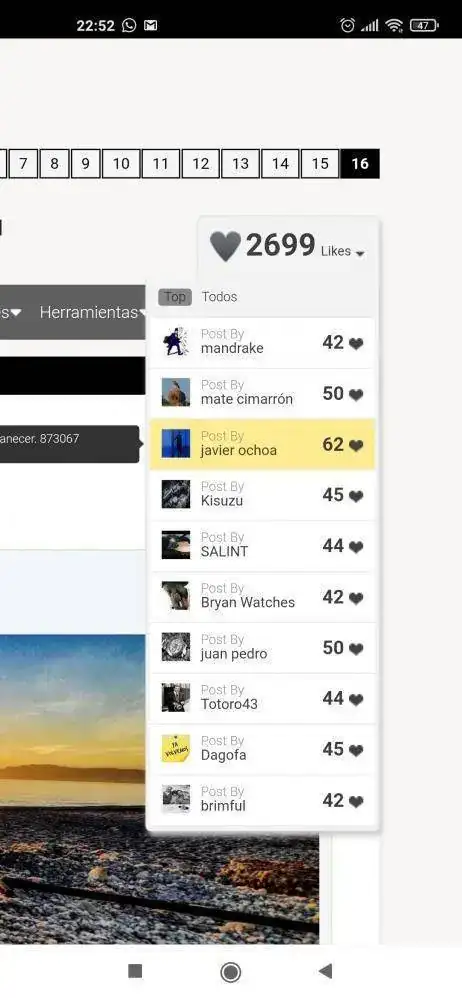Open post by juan pedro
This screenshot has height=1000, width=462.
pyautogui.click(x=262, y=648)
